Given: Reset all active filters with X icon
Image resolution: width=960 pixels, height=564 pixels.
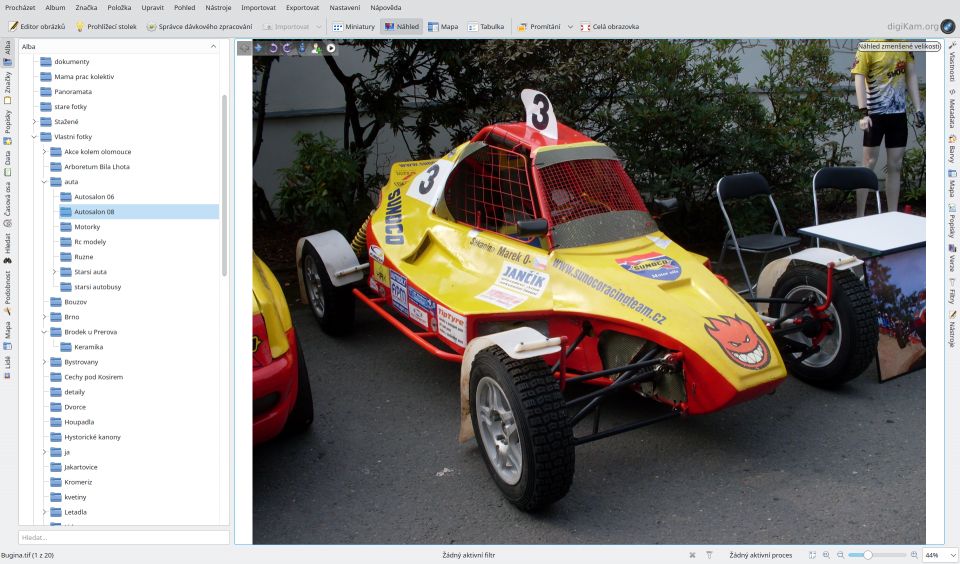Looking at the screenshot, I should [692, 555].
